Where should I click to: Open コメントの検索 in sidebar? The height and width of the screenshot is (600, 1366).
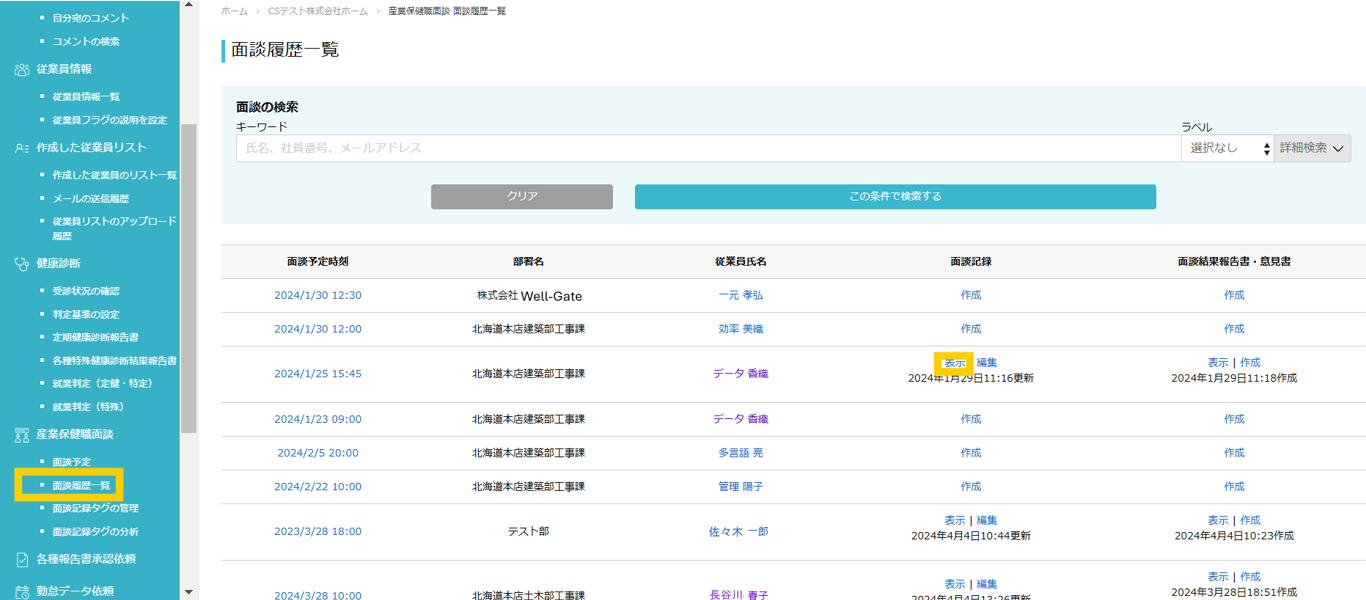tap(86, 41)
